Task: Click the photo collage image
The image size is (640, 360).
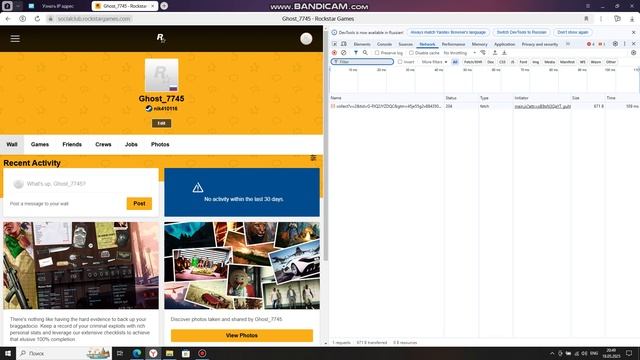Action: 242,265
